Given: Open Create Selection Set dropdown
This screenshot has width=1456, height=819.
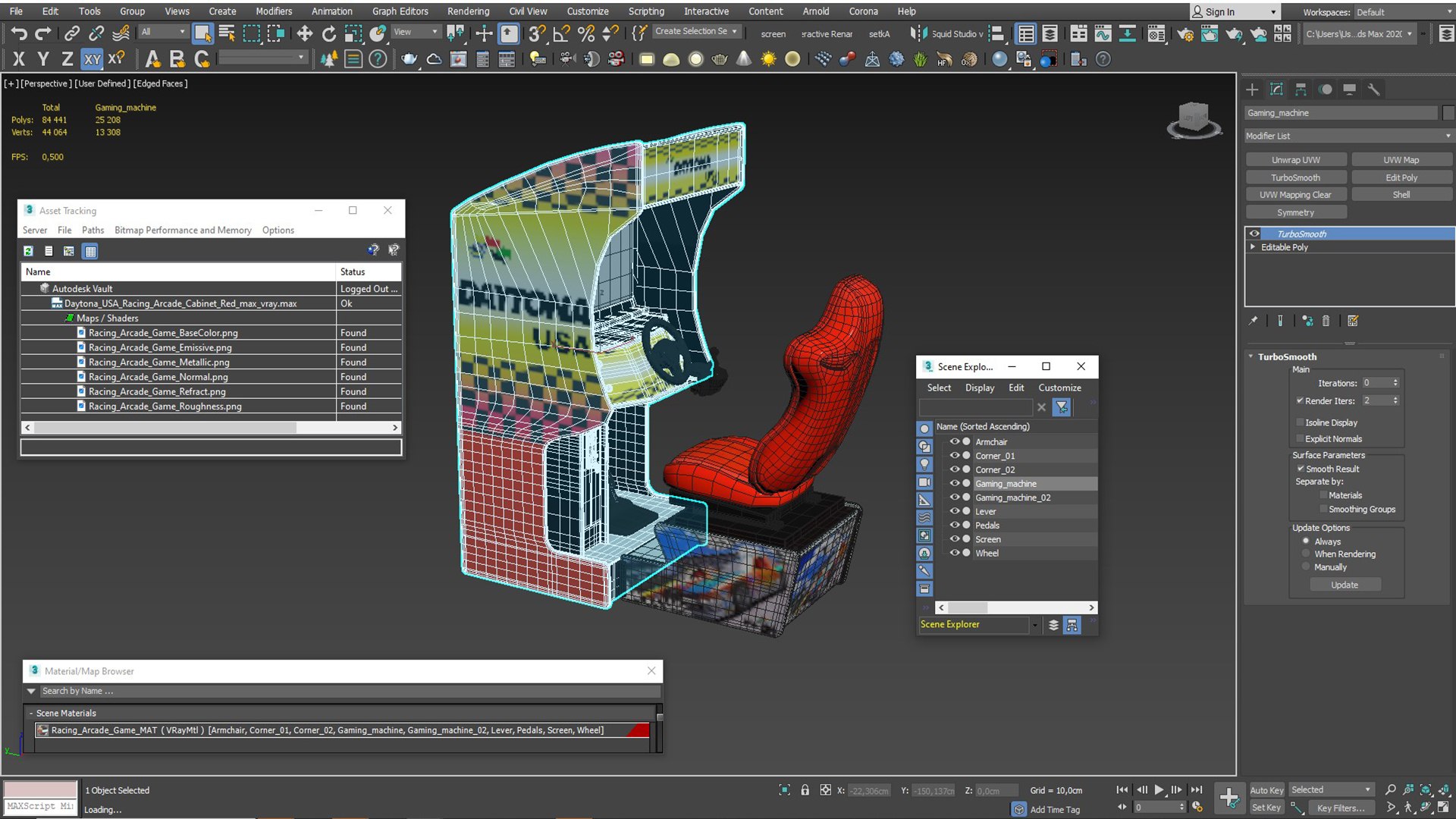Looking at the screenshot, I should pos(695,31).
